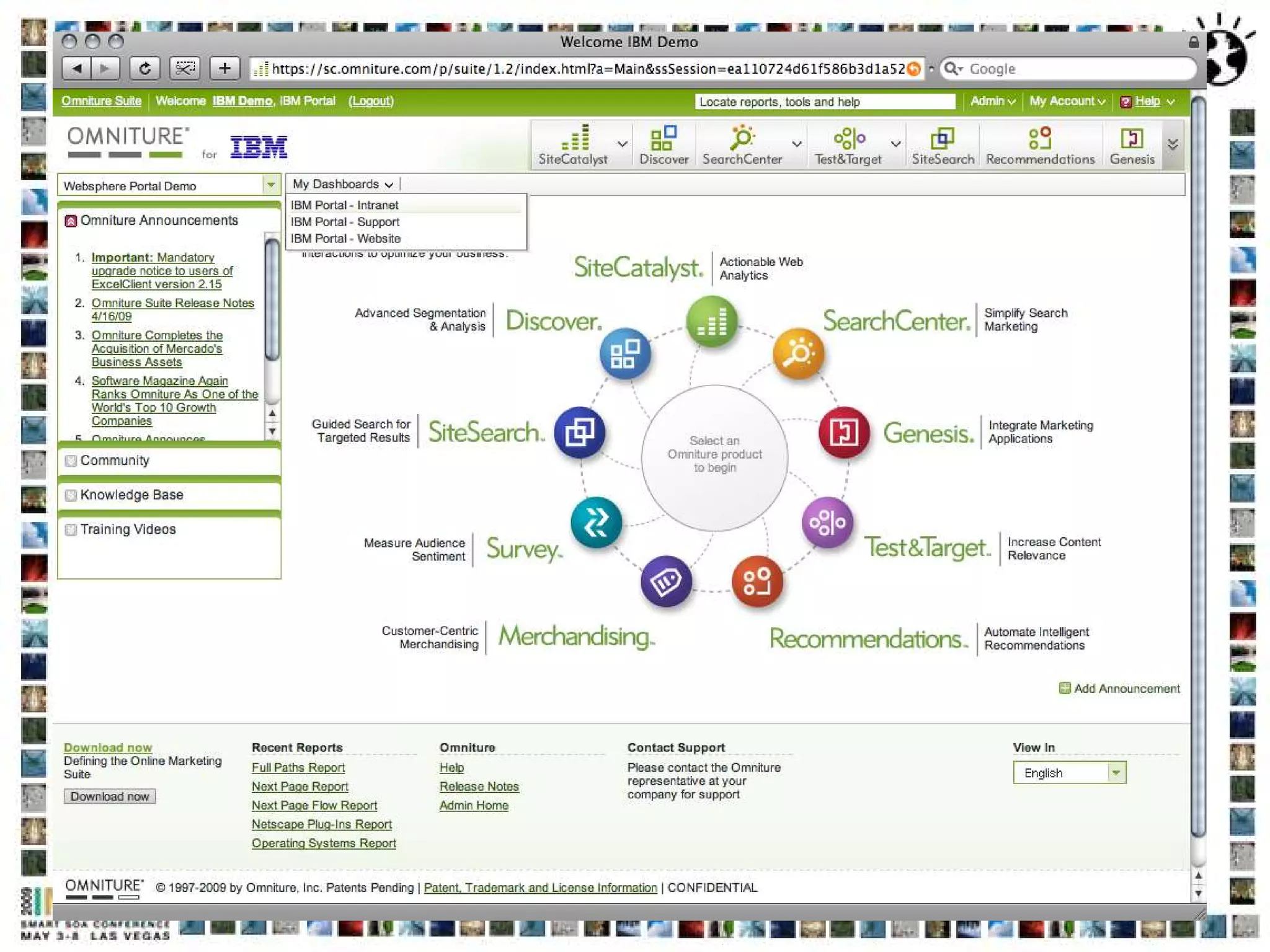Image resolution: width=1270 pixels, height=952 pixels.
Task: Click the Help link in green header
Action: [1147, 101]
